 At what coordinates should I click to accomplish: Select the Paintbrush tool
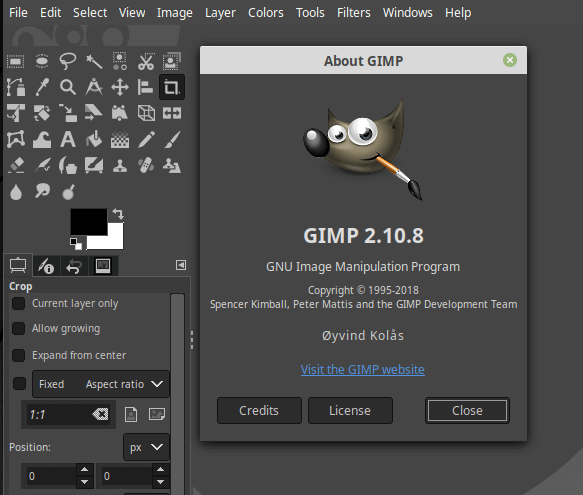(172, 139)
